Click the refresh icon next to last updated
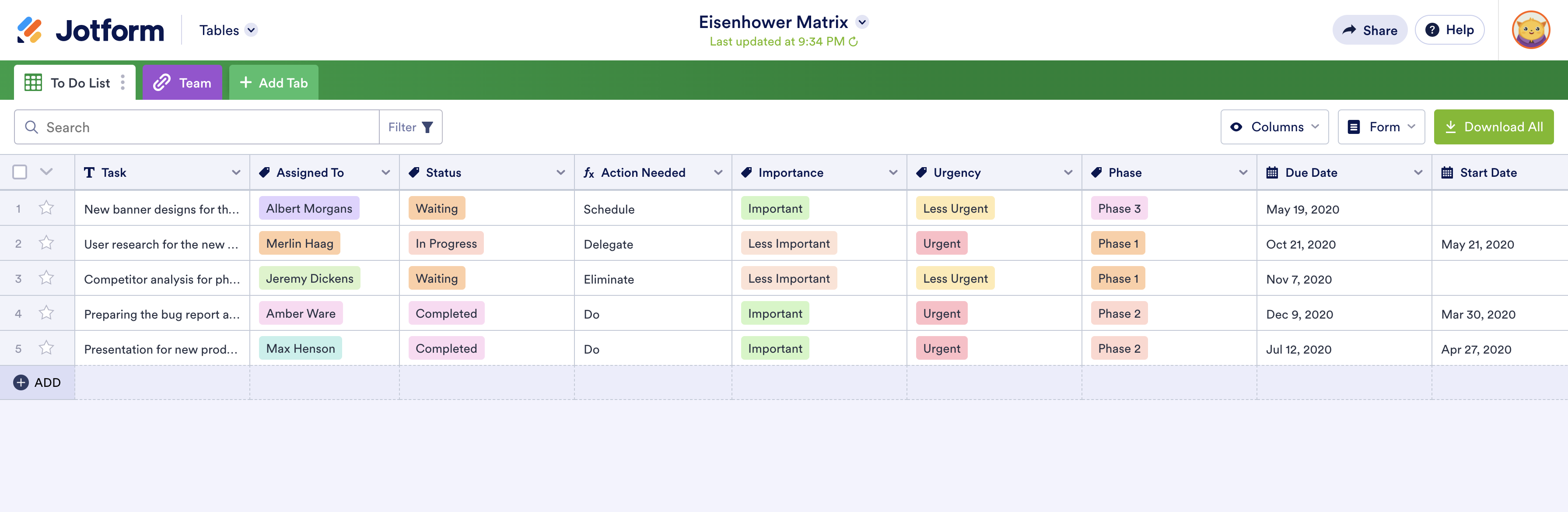1568x512 pixels. (854, 42)
